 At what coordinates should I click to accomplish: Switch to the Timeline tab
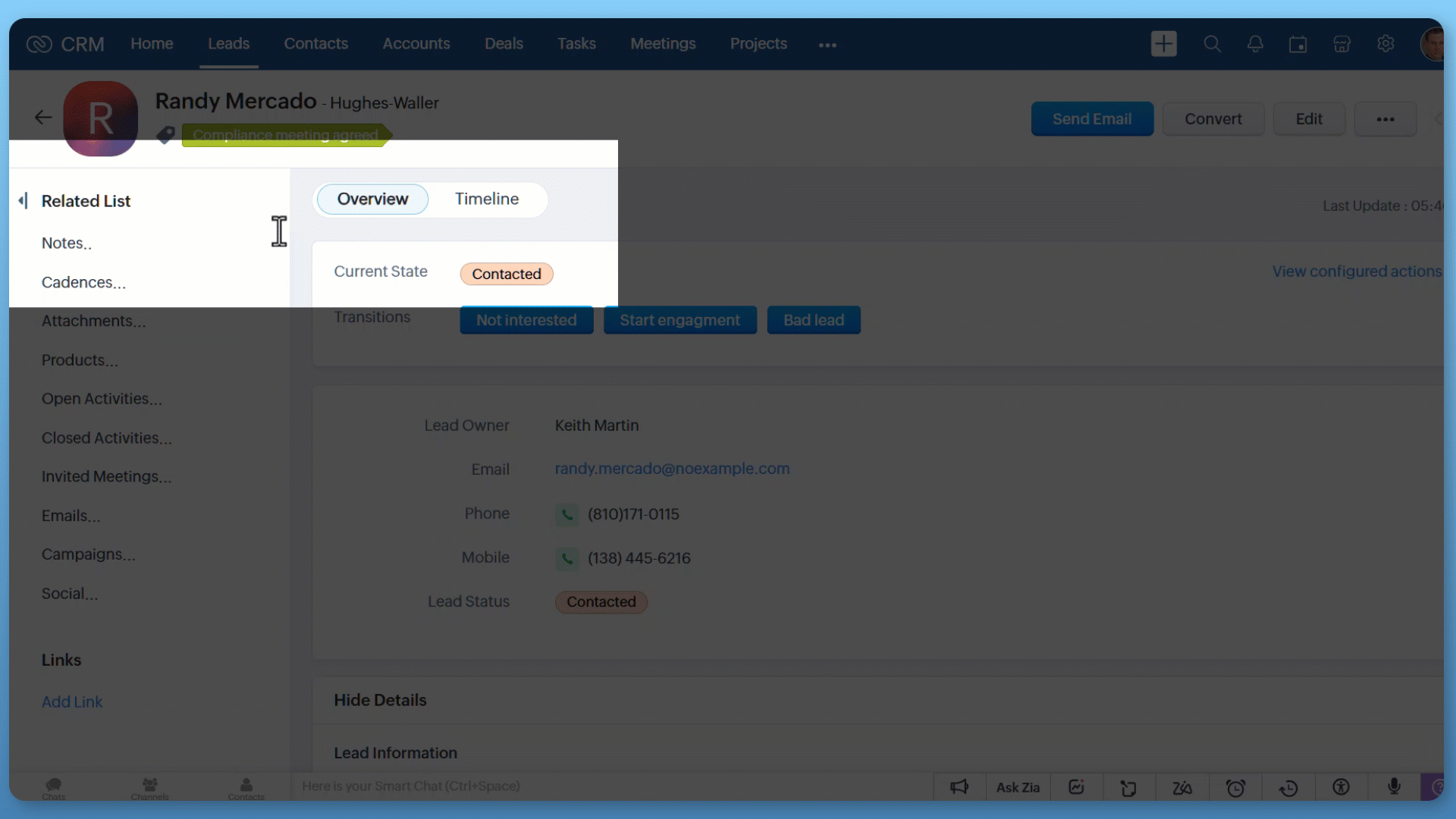(486, 199)
